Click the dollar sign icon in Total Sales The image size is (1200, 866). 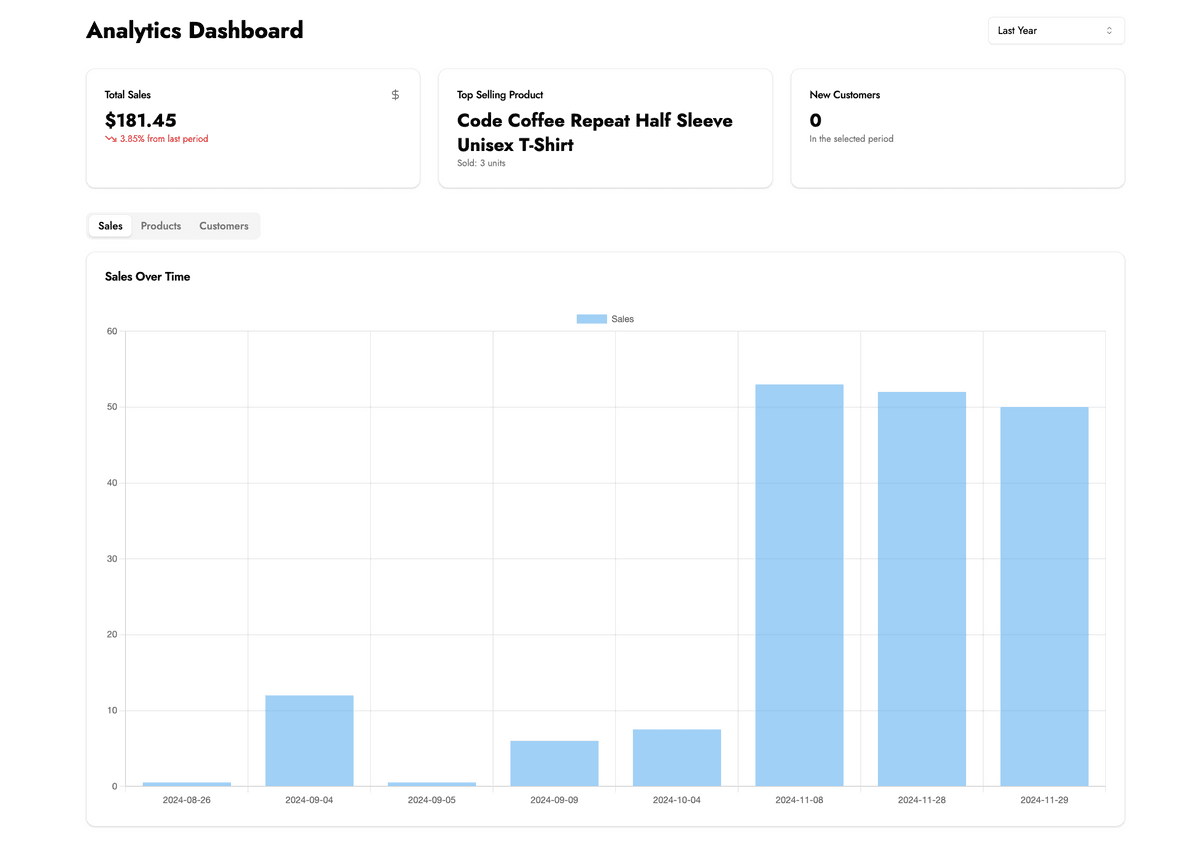pos(395,95)
